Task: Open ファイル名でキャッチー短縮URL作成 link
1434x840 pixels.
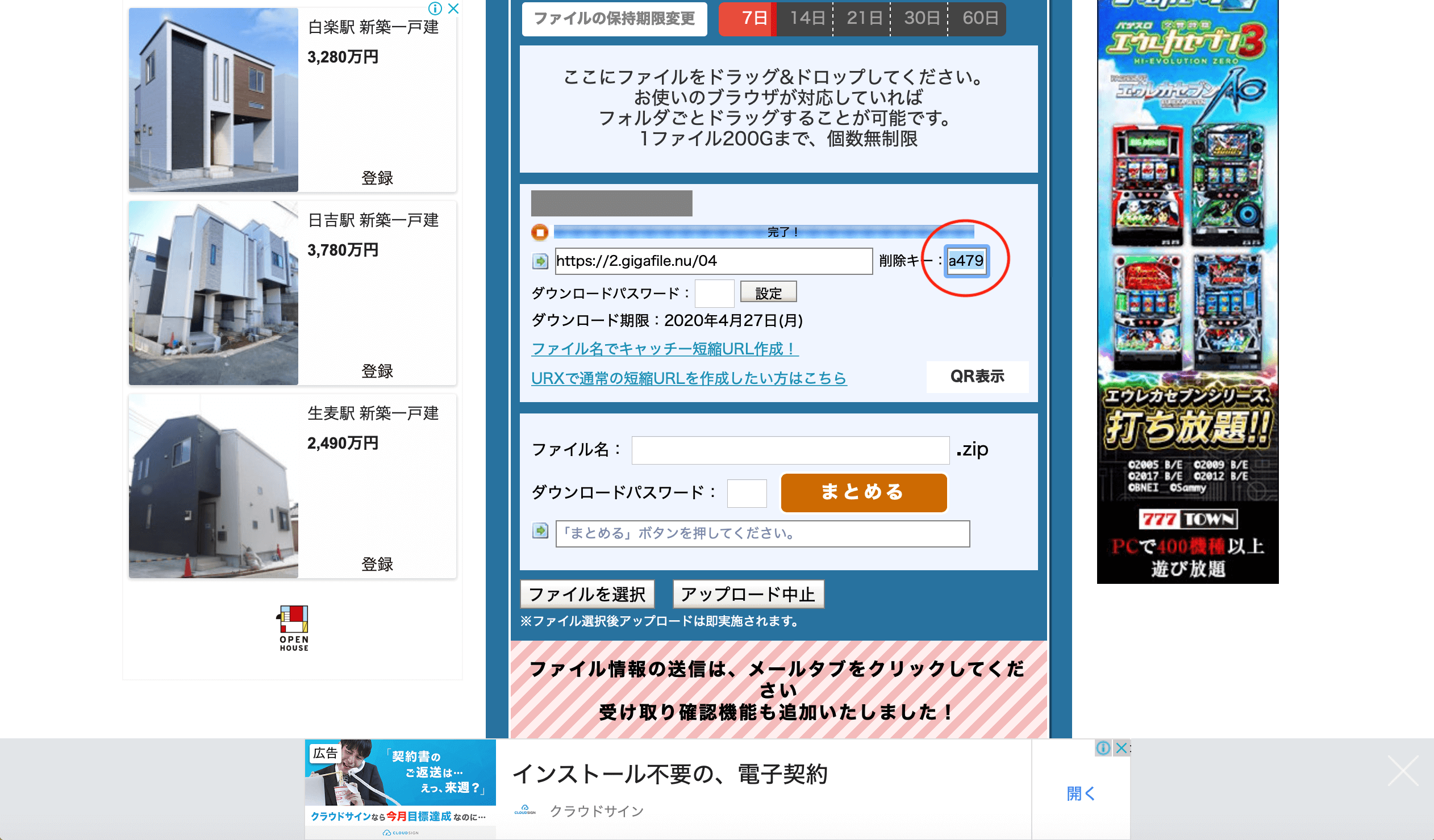Action: point(664,349)
